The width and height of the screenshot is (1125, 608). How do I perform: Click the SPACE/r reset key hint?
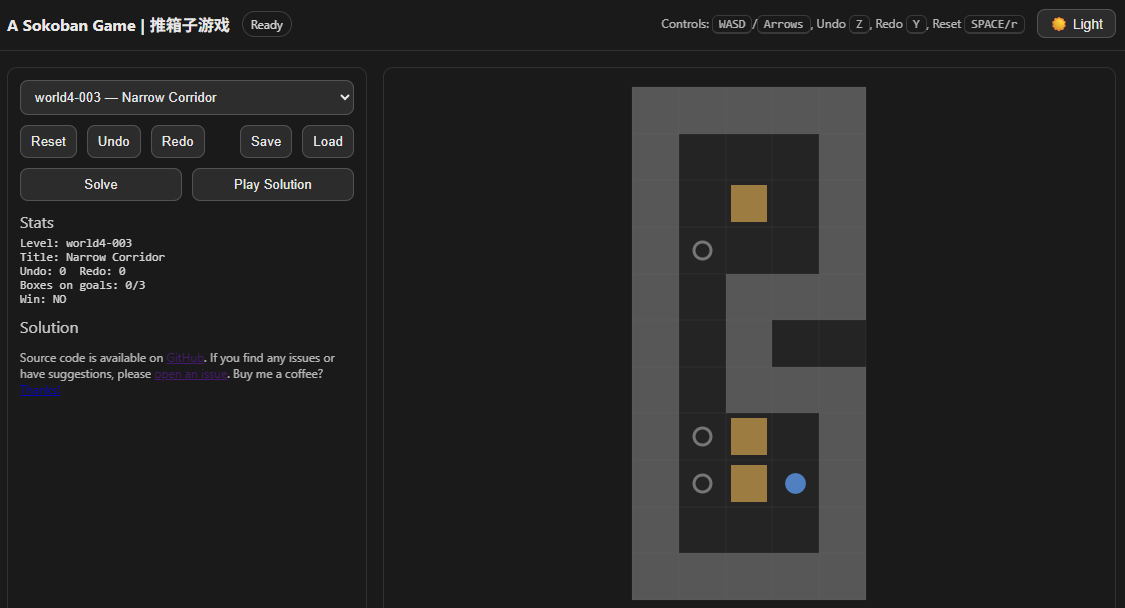(x=994, y=24)
